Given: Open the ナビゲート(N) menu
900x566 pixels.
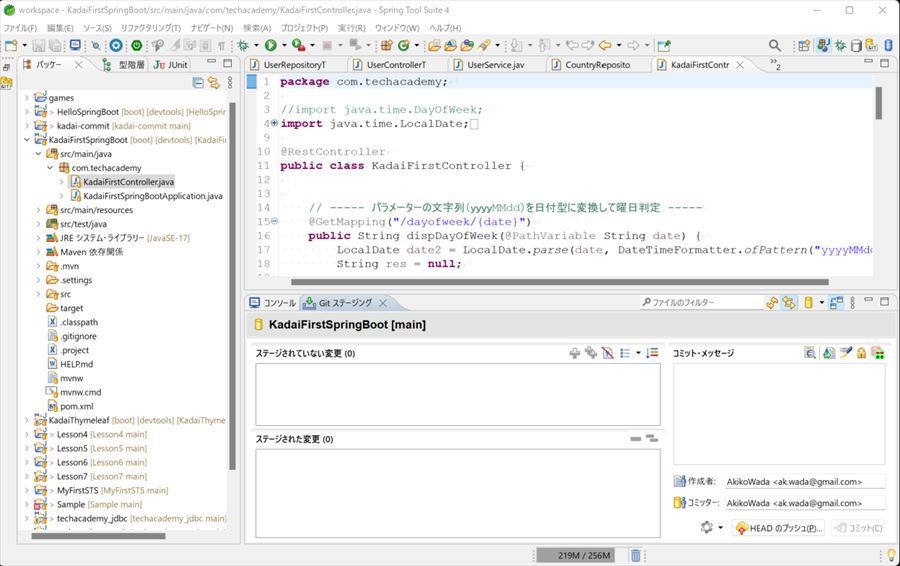Looking at the screenshot, I should coord(211,28).
